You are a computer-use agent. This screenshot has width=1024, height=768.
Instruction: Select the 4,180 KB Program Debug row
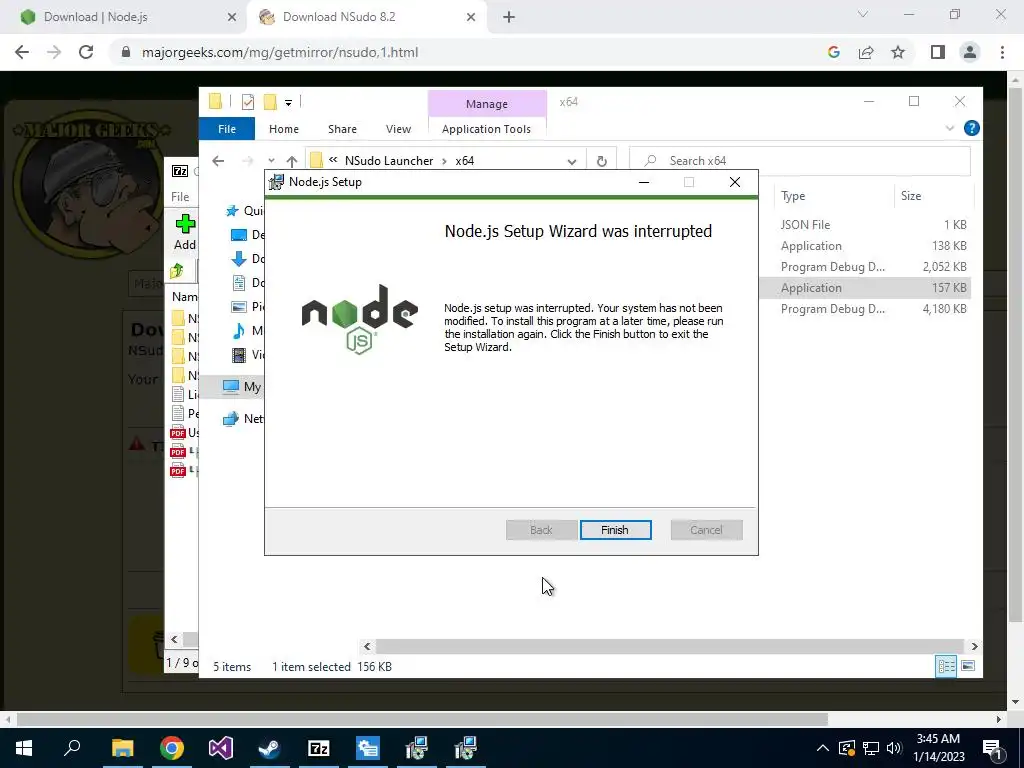pos(865,309)
